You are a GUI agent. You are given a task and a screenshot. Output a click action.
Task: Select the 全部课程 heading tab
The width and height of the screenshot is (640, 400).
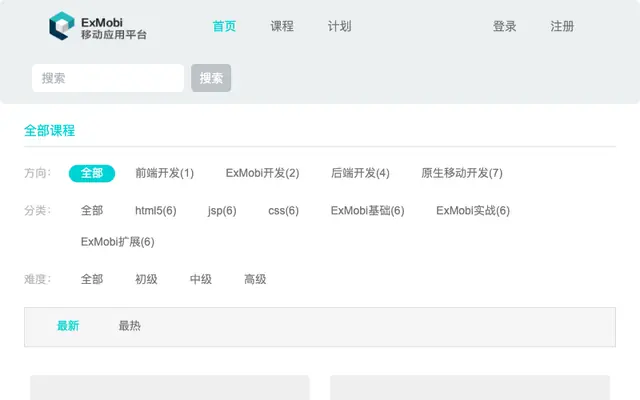click(x=49, y=131)
